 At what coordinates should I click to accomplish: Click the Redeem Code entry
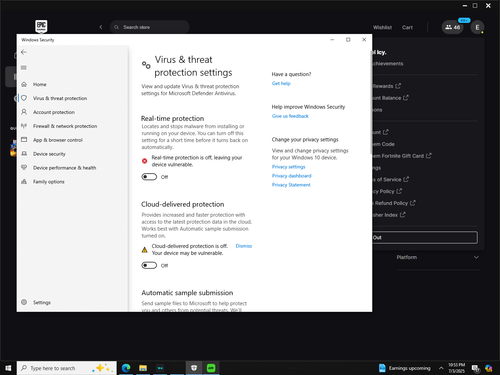(x=384, y=144)
